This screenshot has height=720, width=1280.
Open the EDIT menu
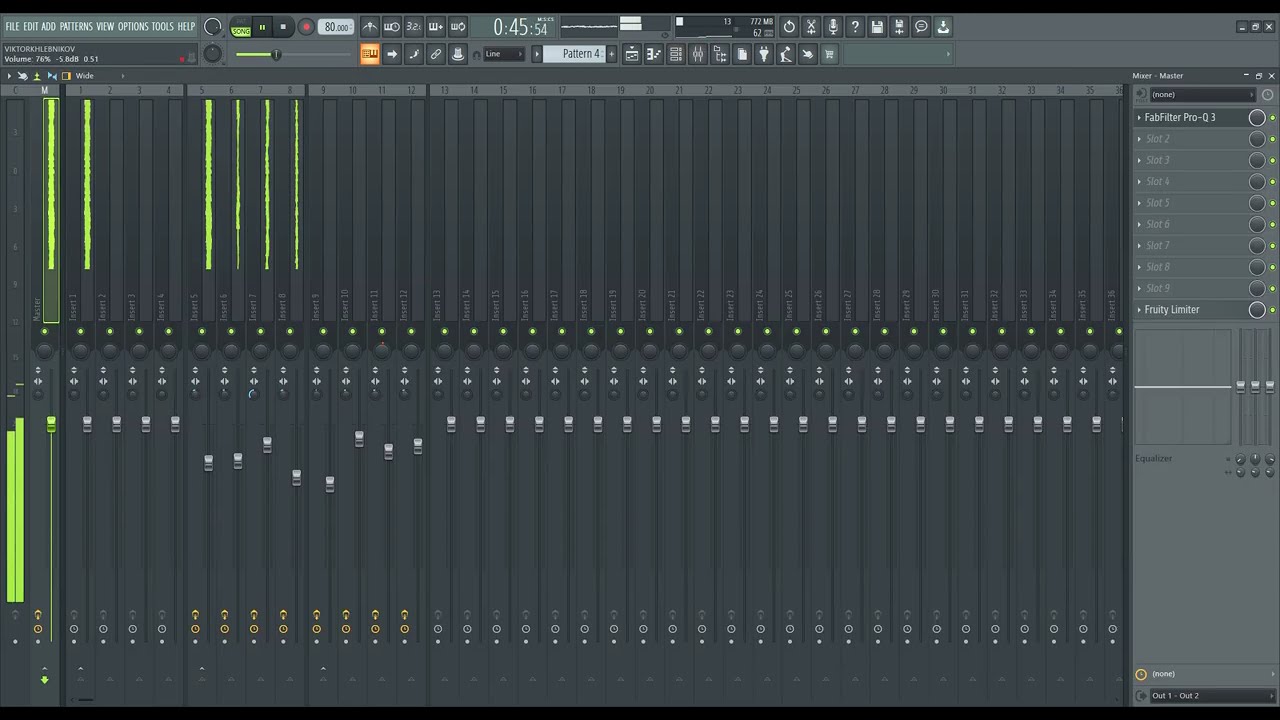(x=31, y=27)
